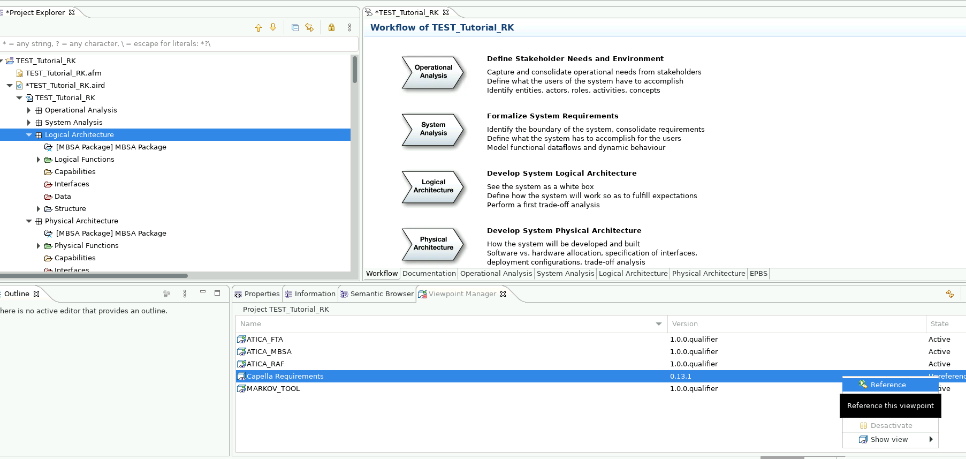Image resolution: width=966 pixels, height=459 pixels.
Task: Click the TEST_Tutorial_RK.aird file icon
Action: (x=19, y=86)
